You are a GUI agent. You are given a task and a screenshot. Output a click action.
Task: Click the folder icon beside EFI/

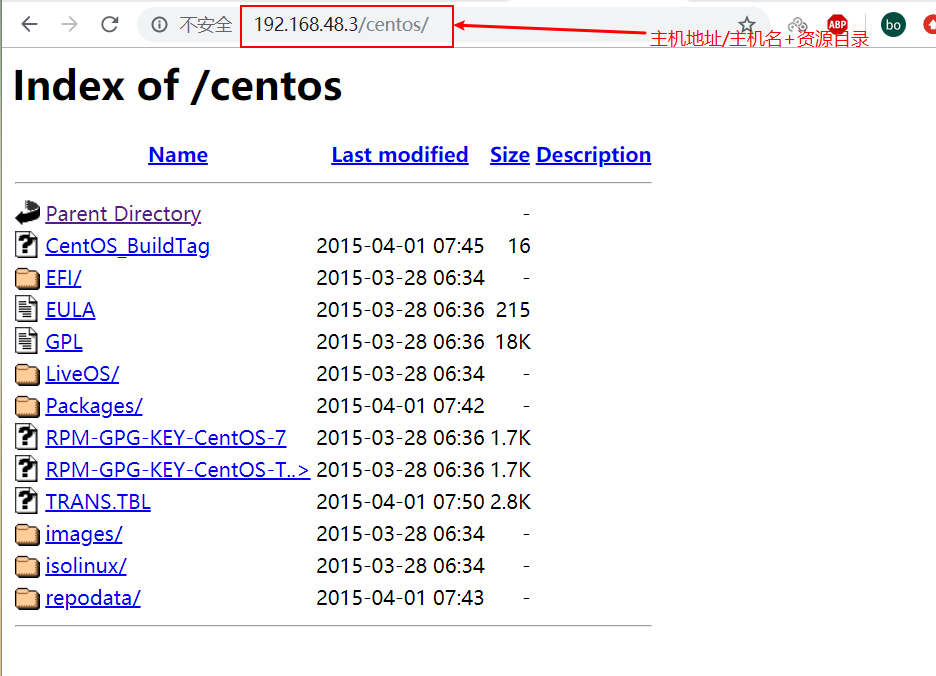[x=27, y=278]
